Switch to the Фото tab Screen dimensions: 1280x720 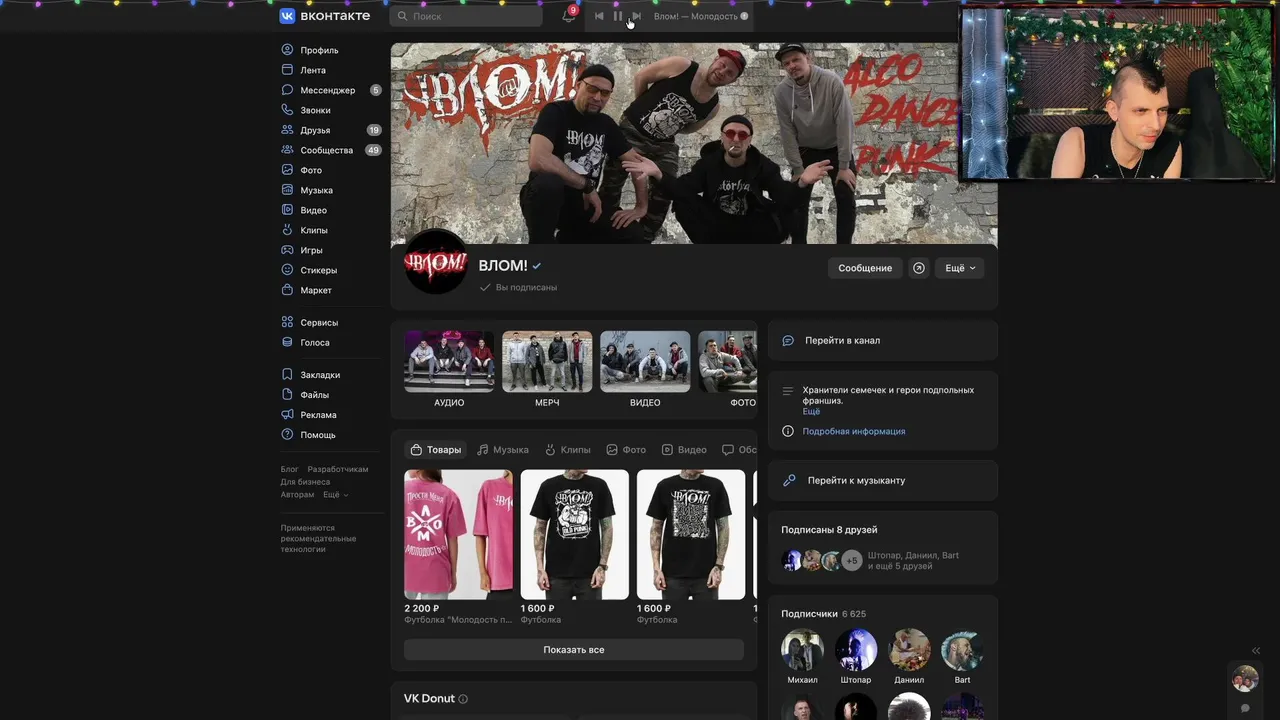click(x=626, y=450)
